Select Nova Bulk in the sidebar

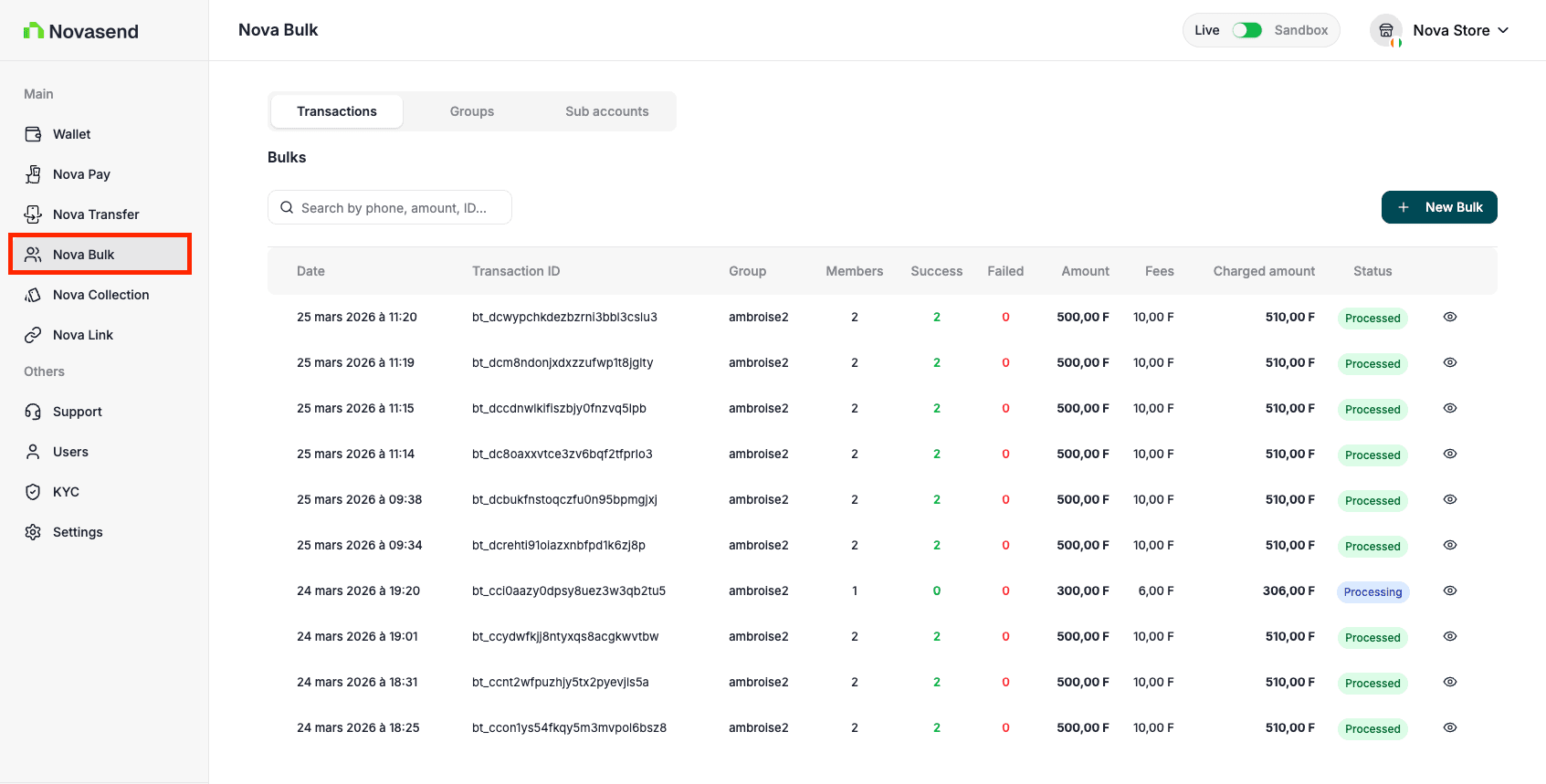pyautogui.click(x=100, y=255)
